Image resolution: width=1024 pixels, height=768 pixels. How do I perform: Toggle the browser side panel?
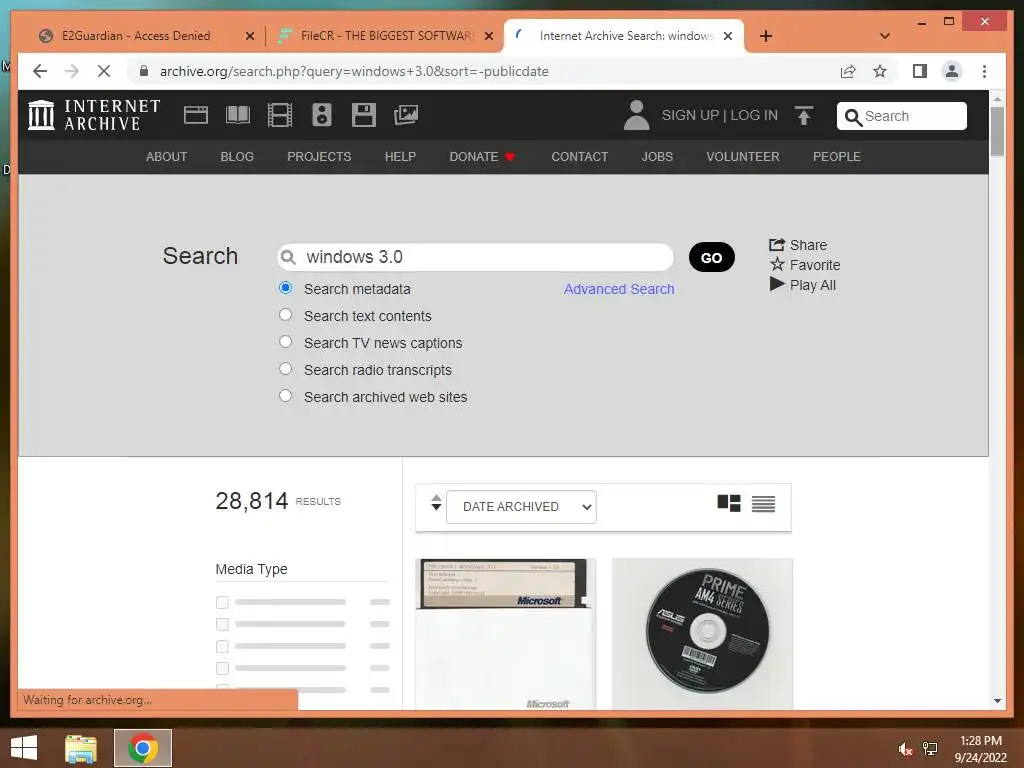pyautogui.click(x=920, y=71)
